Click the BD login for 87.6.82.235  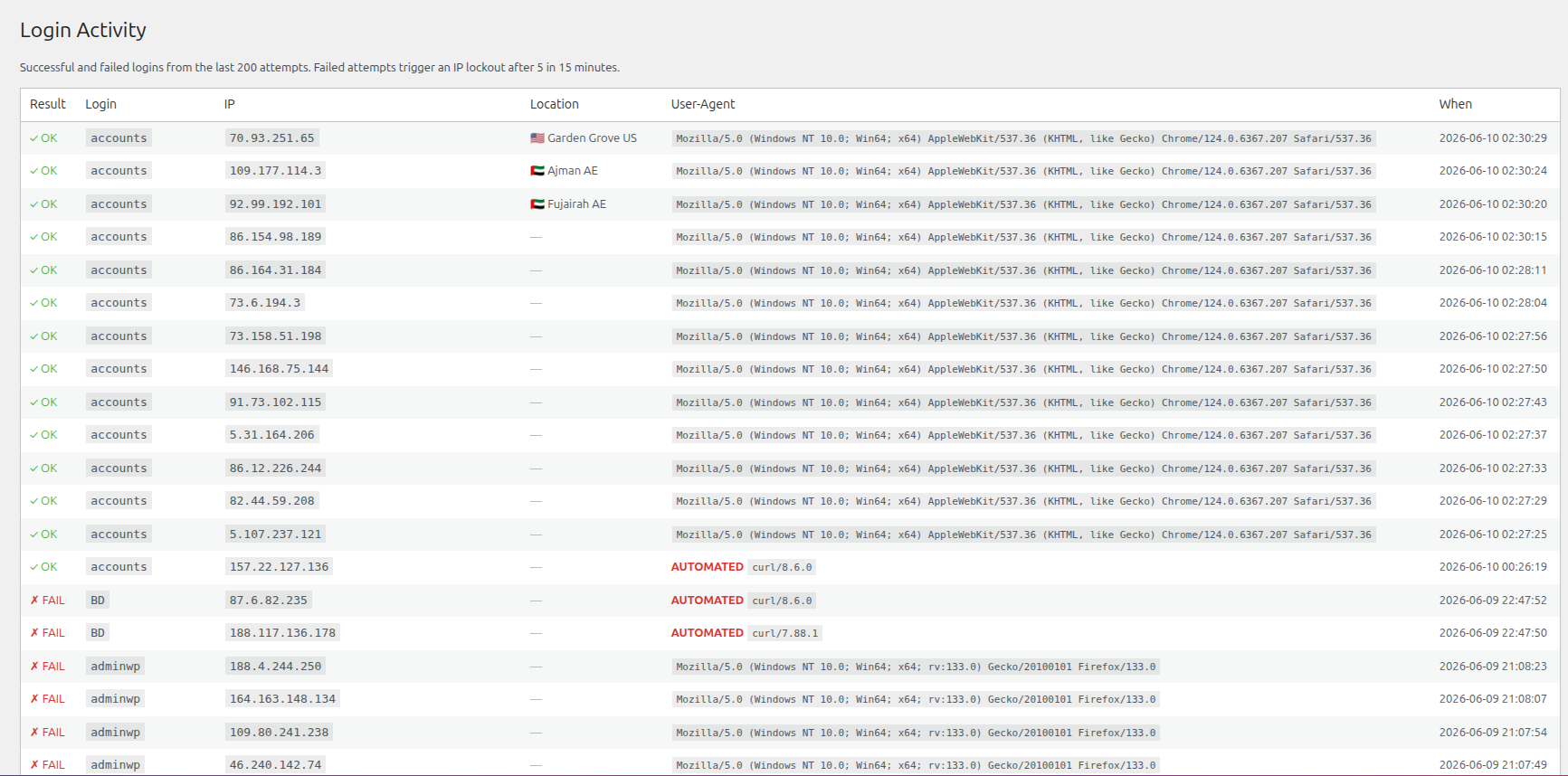point(98,601)
